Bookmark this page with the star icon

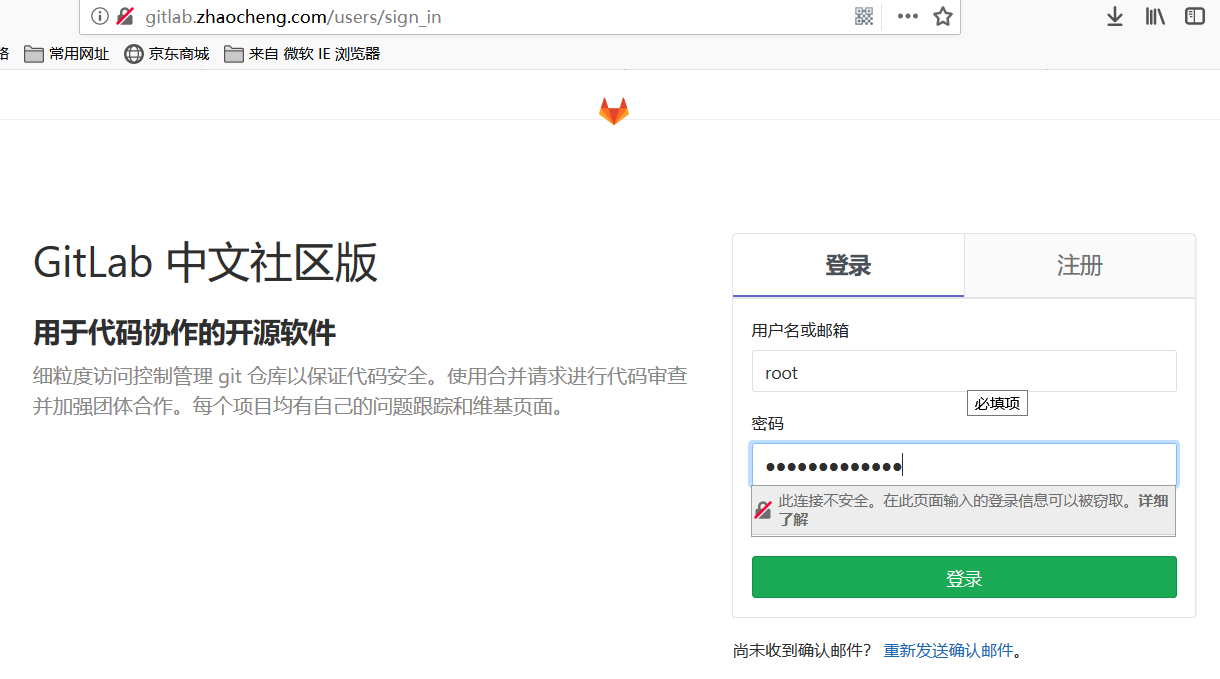pos(943,16)
